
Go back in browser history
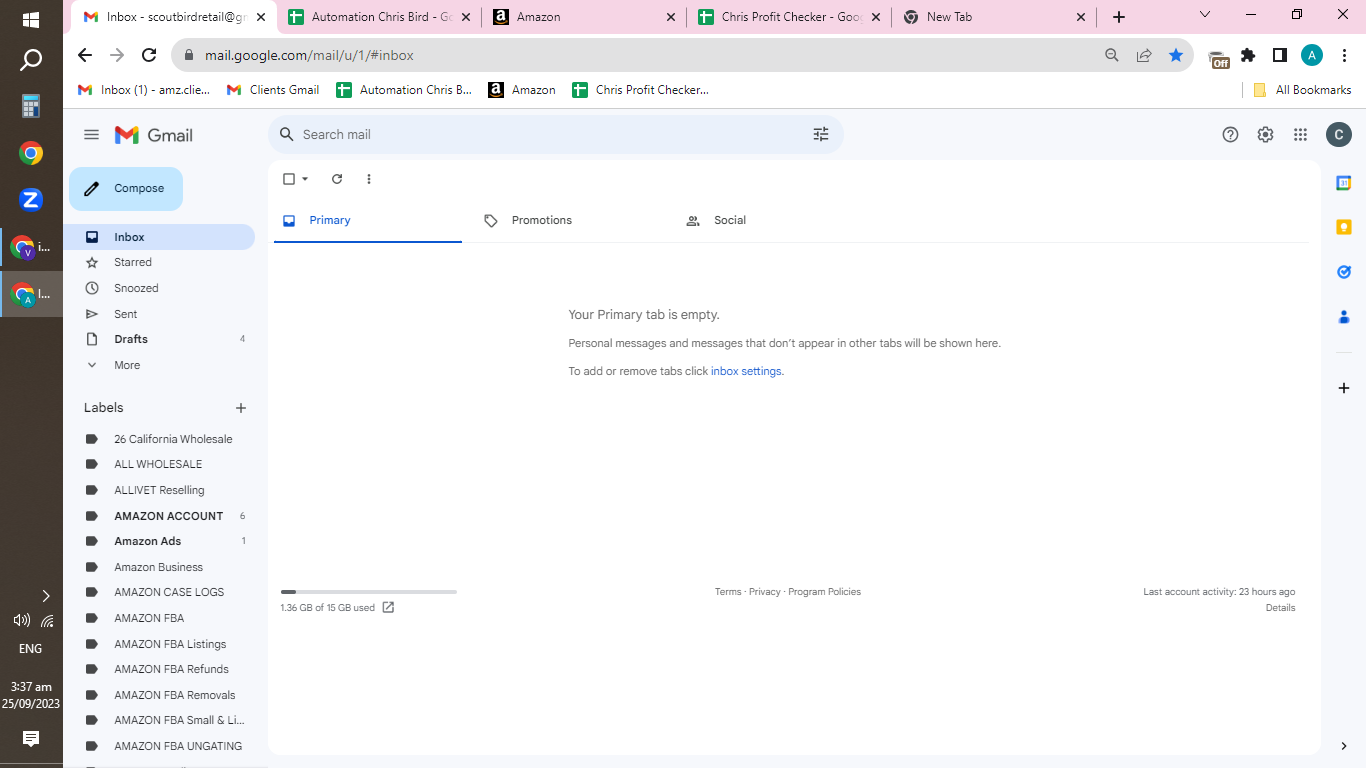85,56
